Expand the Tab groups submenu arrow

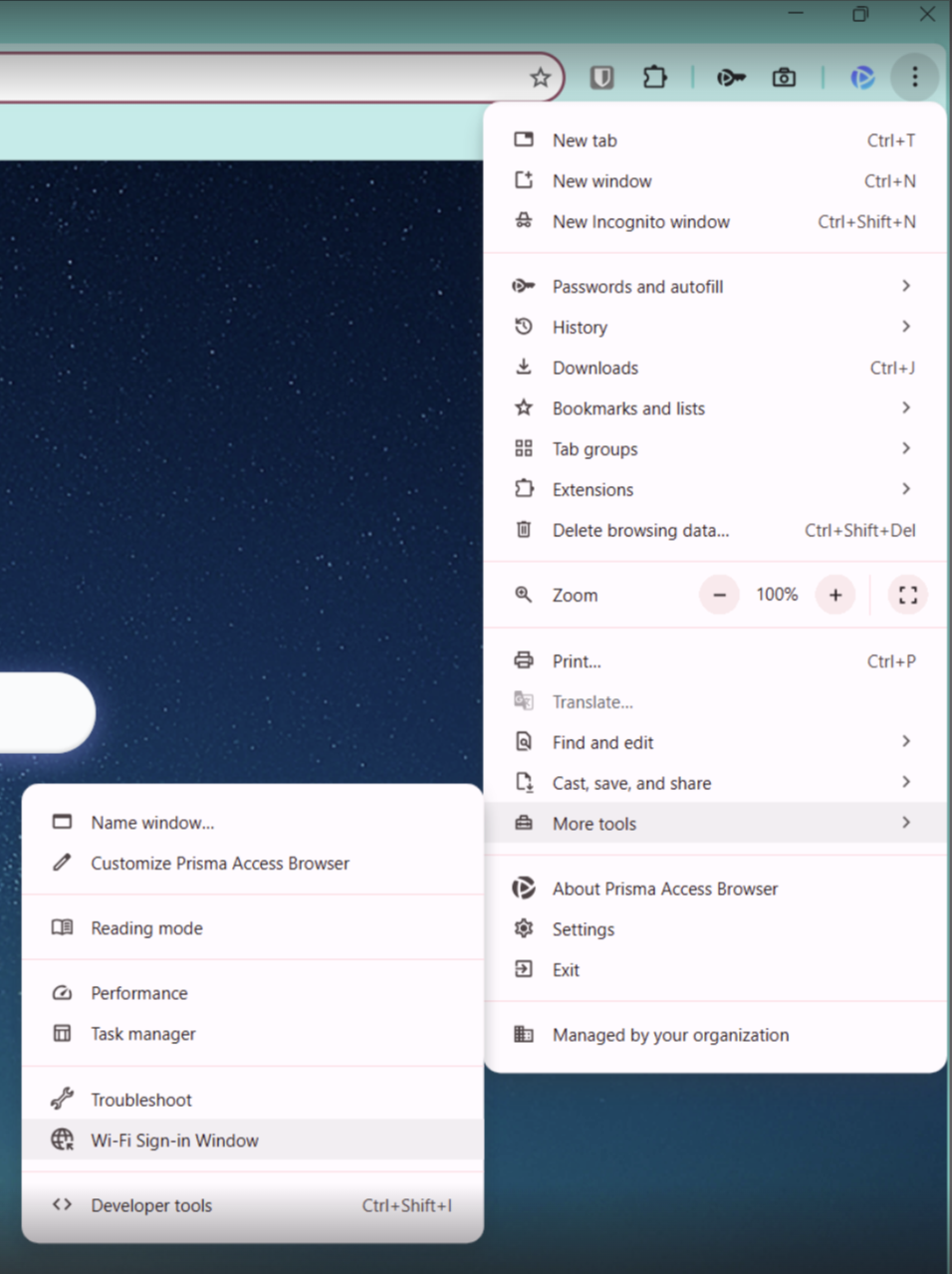pos(906,448)
